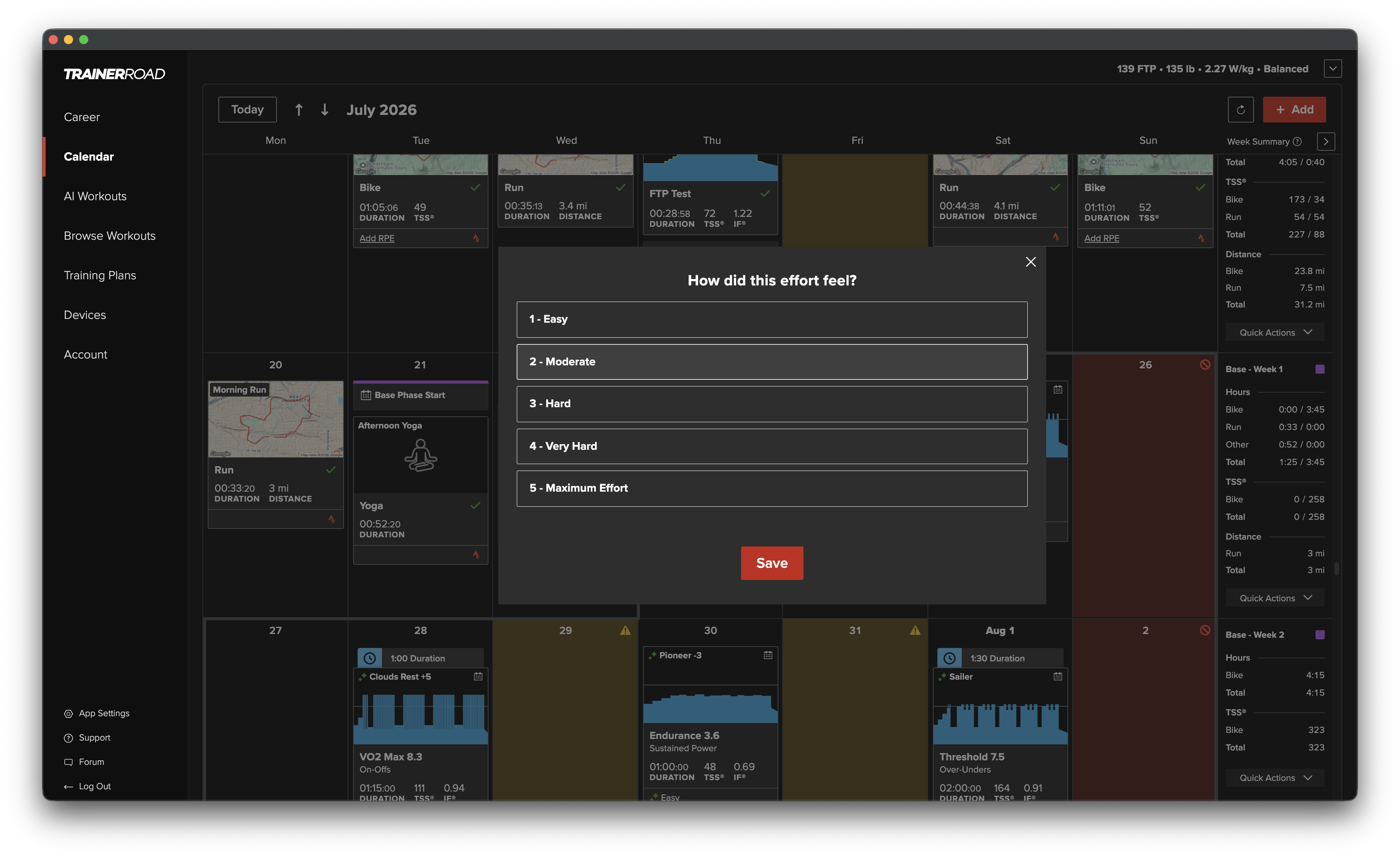
Task: Click the warning icon on the 29th
Action: coord(625,630)
